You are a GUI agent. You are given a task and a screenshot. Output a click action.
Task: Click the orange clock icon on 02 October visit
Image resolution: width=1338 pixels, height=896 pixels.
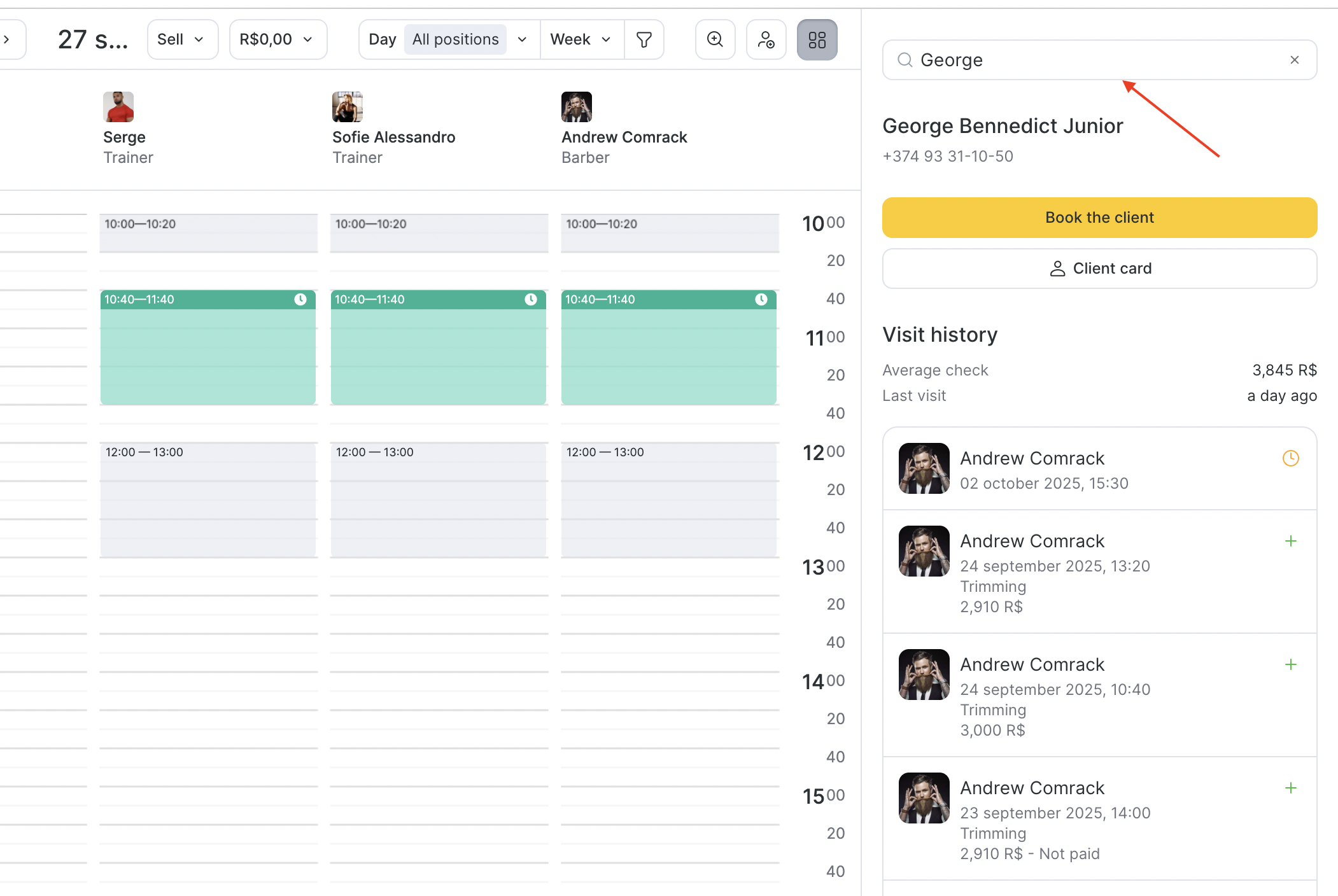pyautogui.click(x=1290, y=458)
